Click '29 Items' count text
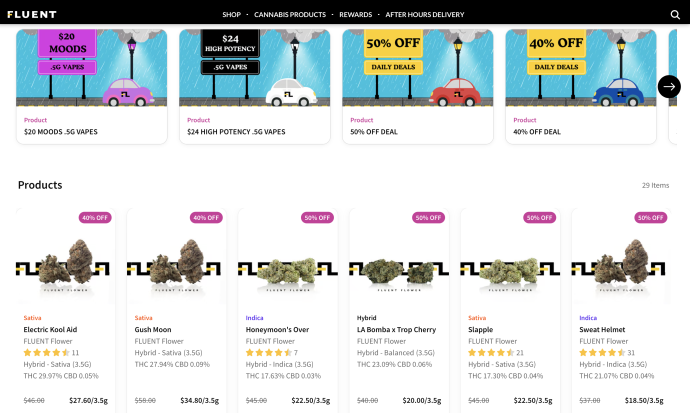The width and height of the screenshot is (690, 413). click(655, 185)
